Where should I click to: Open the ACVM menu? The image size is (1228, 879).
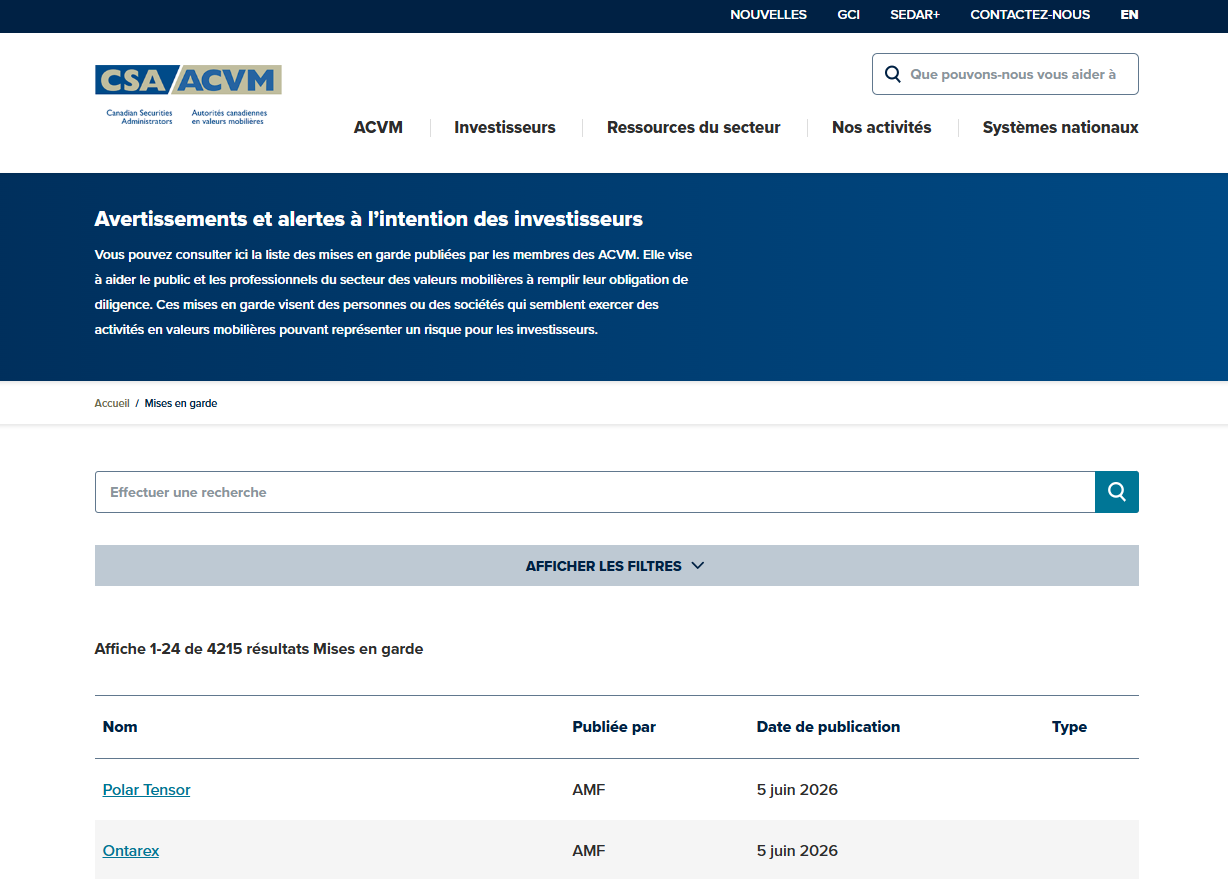click(x=378, y=128)
